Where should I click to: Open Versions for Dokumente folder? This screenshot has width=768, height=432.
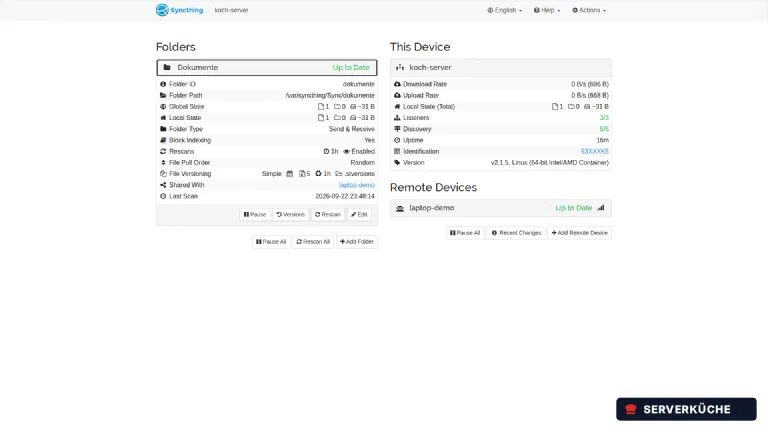290,215
